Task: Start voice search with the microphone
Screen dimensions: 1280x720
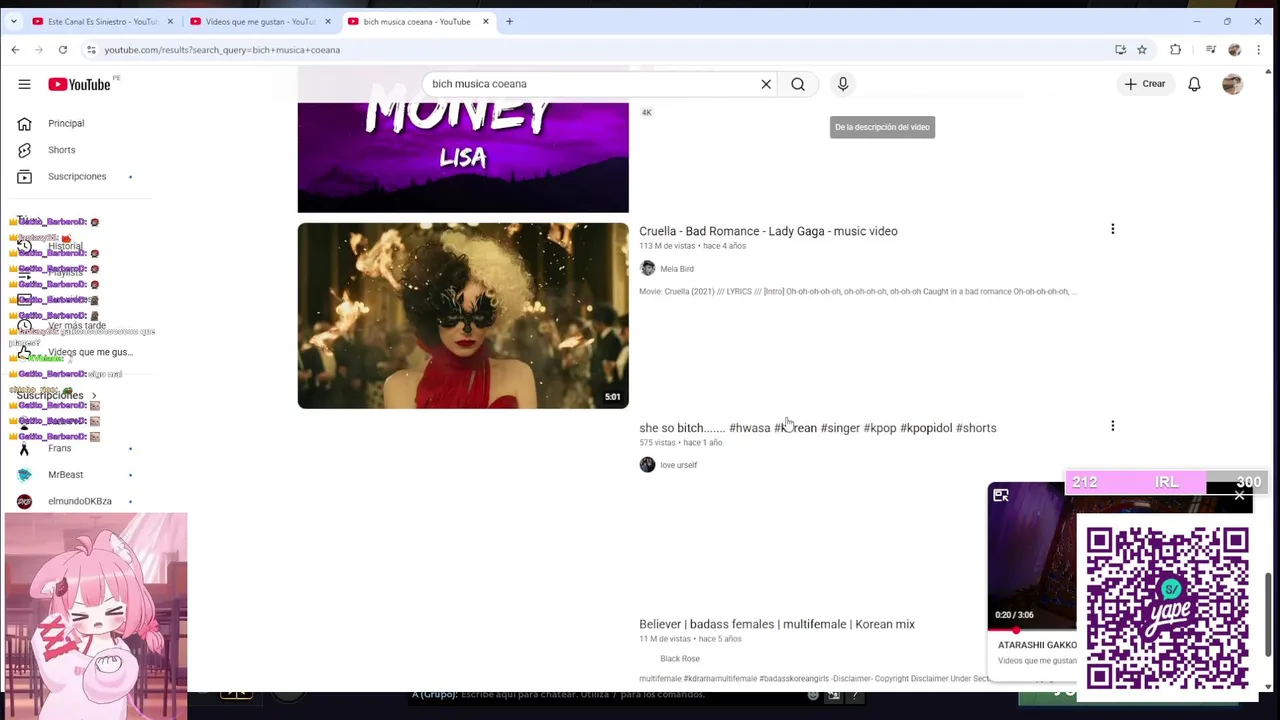Action: point(843,84)
